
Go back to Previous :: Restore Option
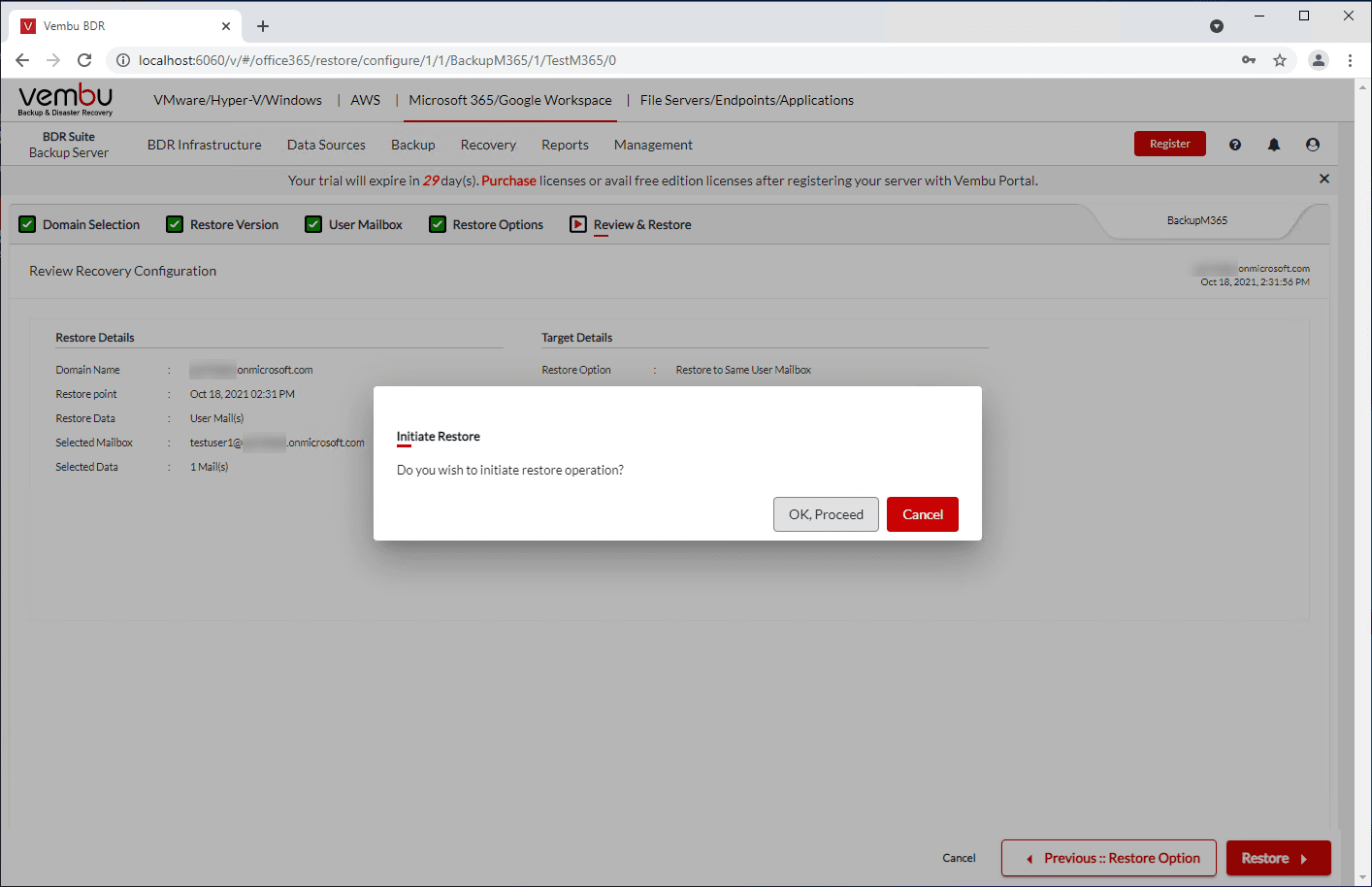click(1109, 858)
